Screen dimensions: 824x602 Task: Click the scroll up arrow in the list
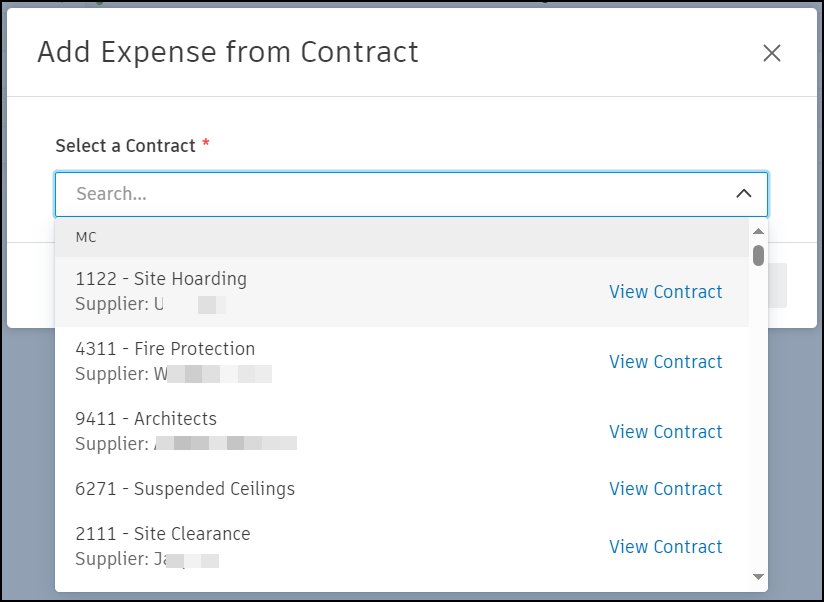pyautogui.click(x=758, y=231)
